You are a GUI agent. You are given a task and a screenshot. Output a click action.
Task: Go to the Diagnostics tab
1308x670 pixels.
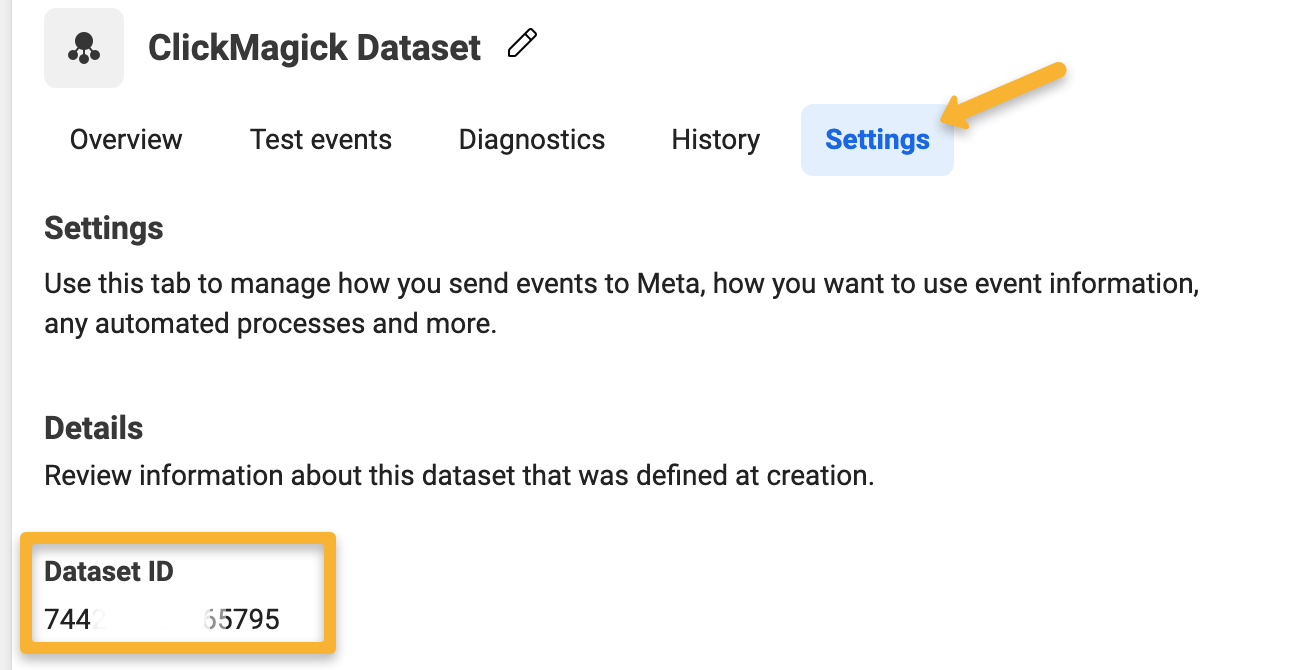(531, 140)
